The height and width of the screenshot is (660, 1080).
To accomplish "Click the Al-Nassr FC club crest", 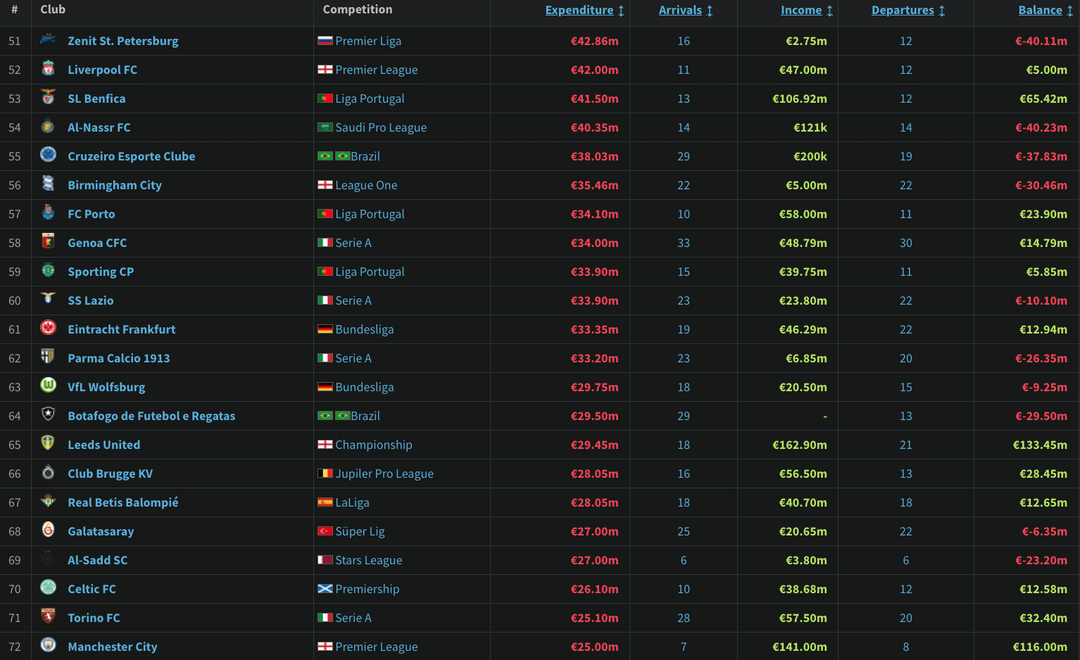I will 48,126.
